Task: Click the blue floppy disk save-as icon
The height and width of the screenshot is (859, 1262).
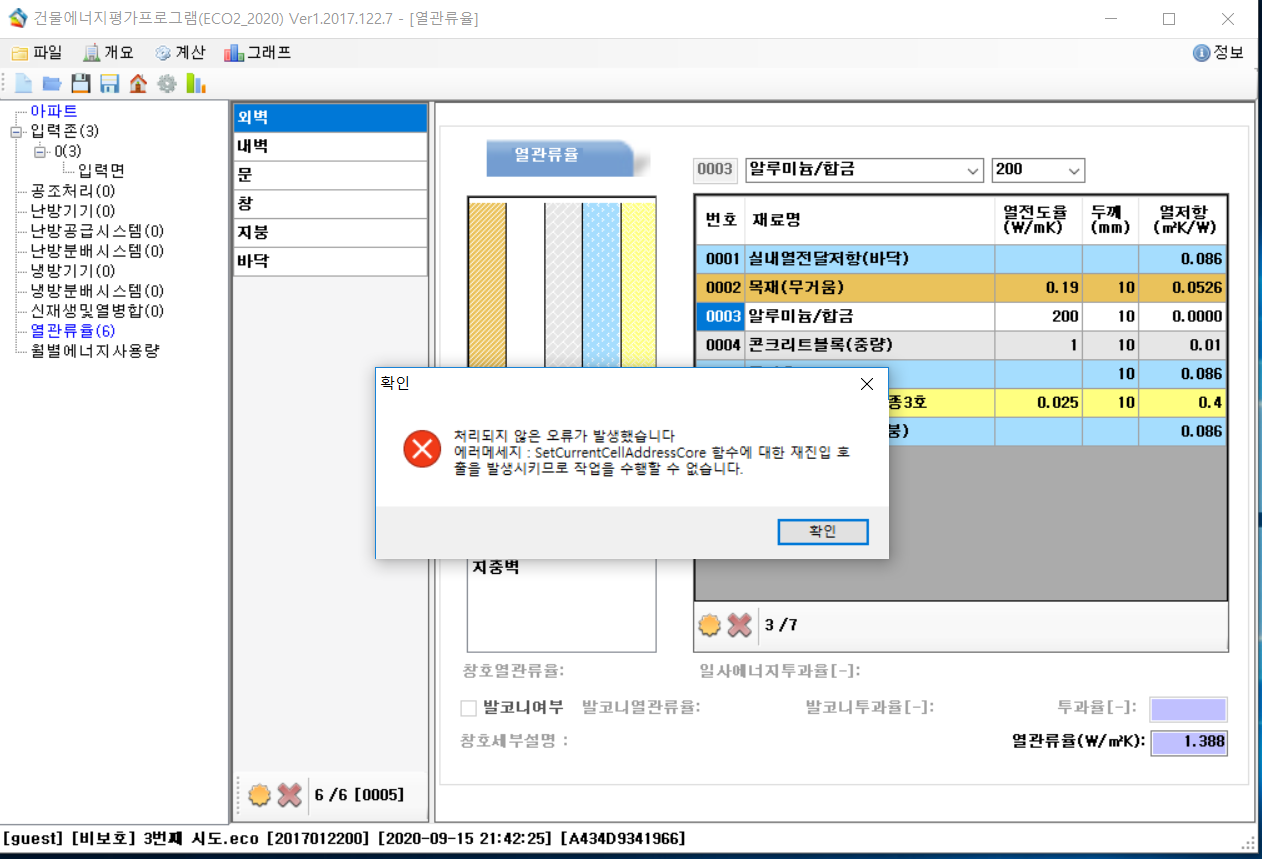Action: click(109, 84)
